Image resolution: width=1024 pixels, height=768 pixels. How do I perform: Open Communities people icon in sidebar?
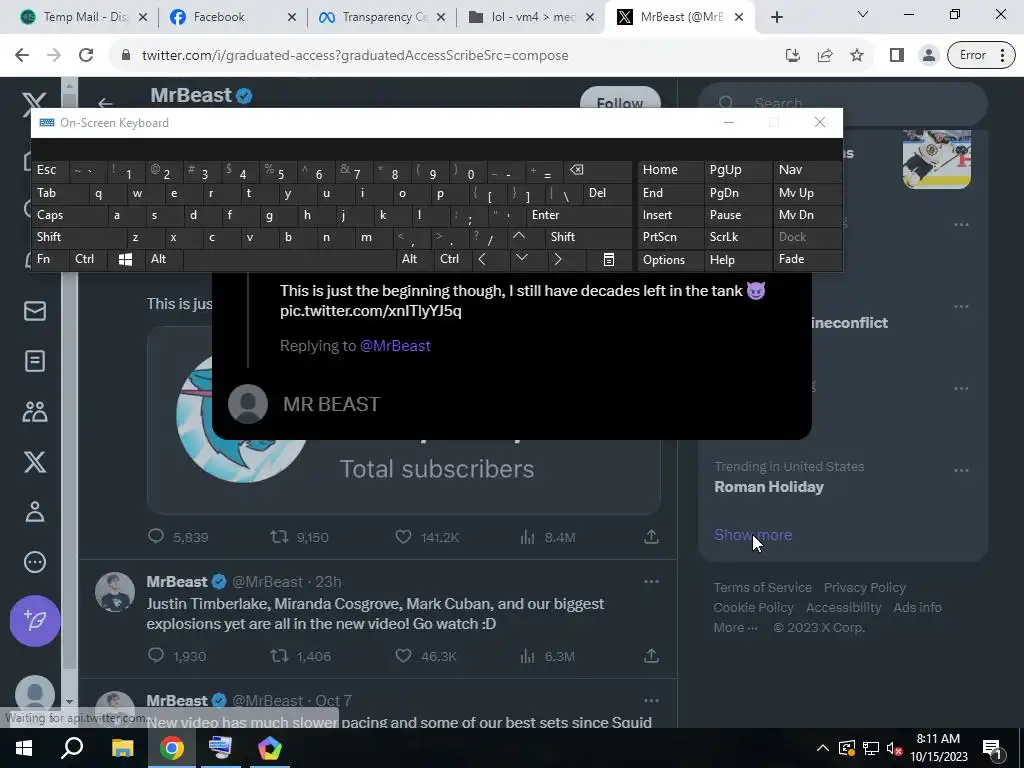pyautogui.click(x=35, y=411)
